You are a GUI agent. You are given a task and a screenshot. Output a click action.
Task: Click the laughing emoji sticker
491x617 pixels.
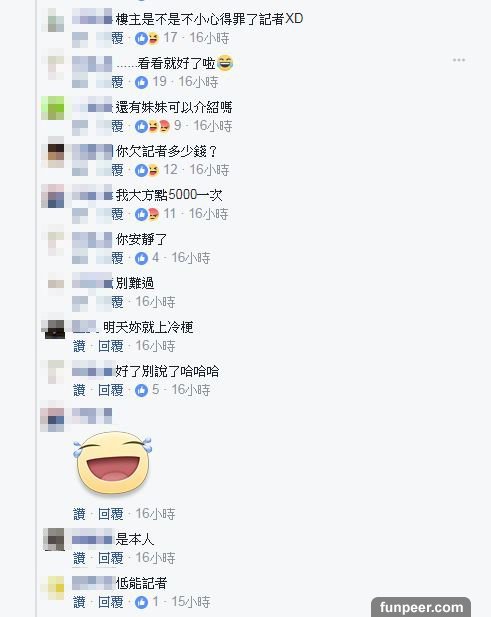(x=113, y=462)
